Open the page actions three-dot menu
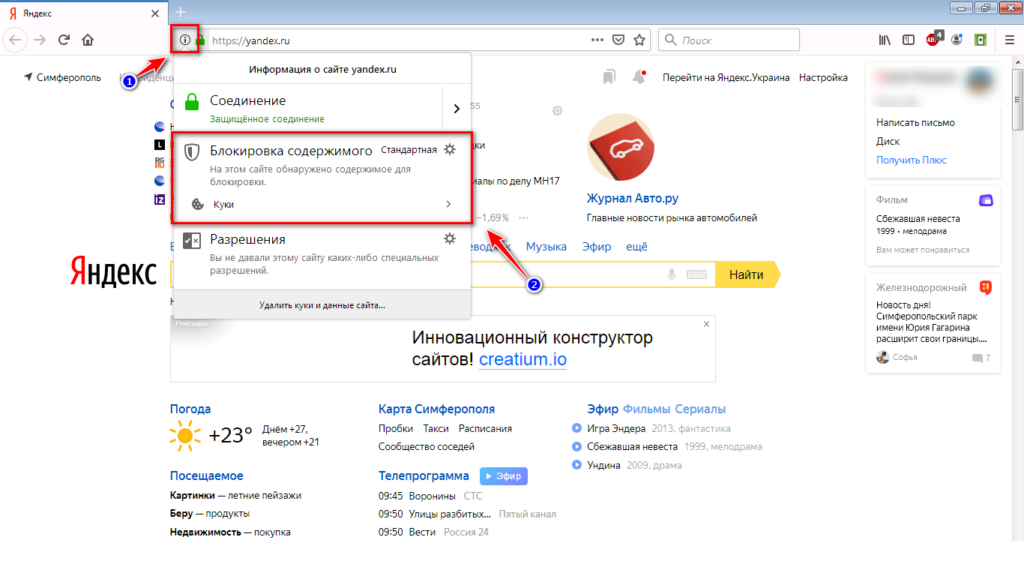This screenshot has height=576, width=1024. pos(597,40)
